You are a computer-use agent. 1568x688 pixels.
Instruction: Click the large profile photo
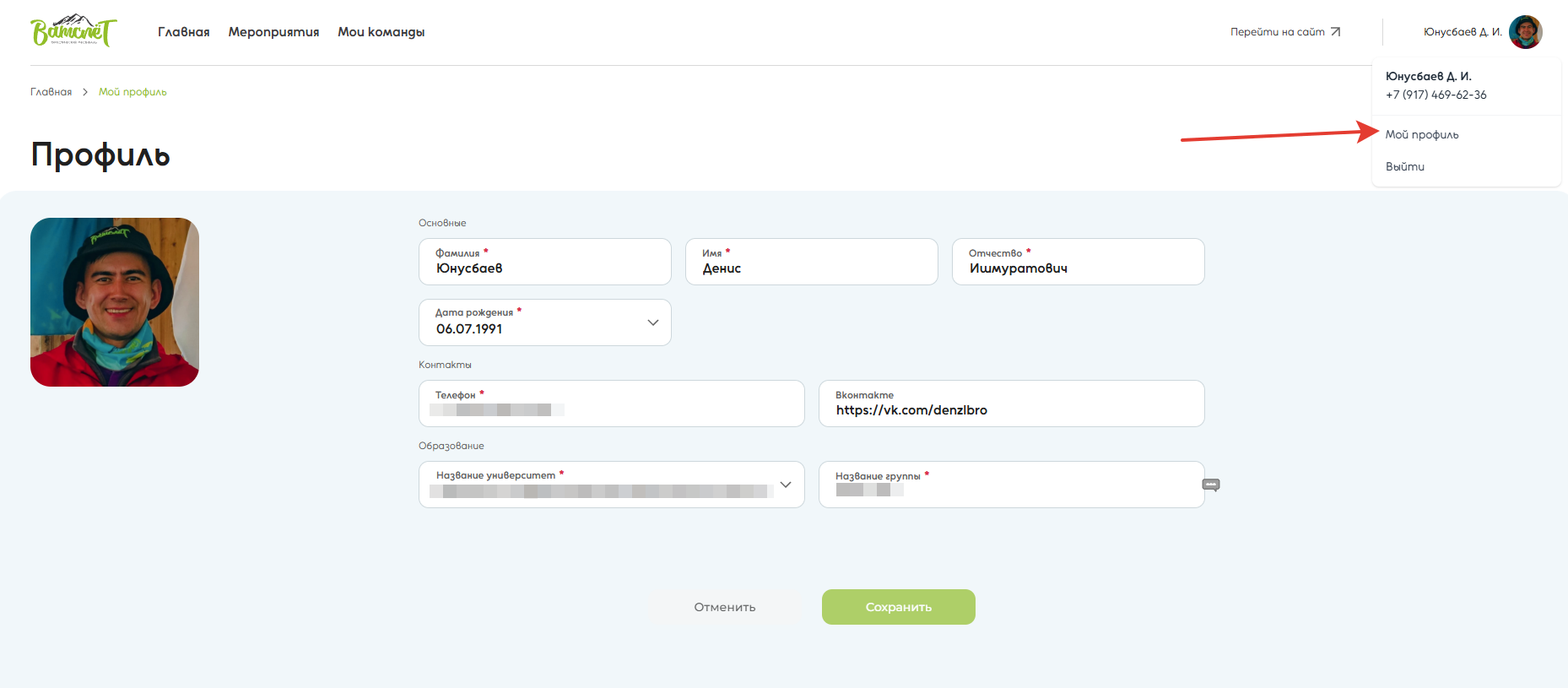[x=115, y=302]
